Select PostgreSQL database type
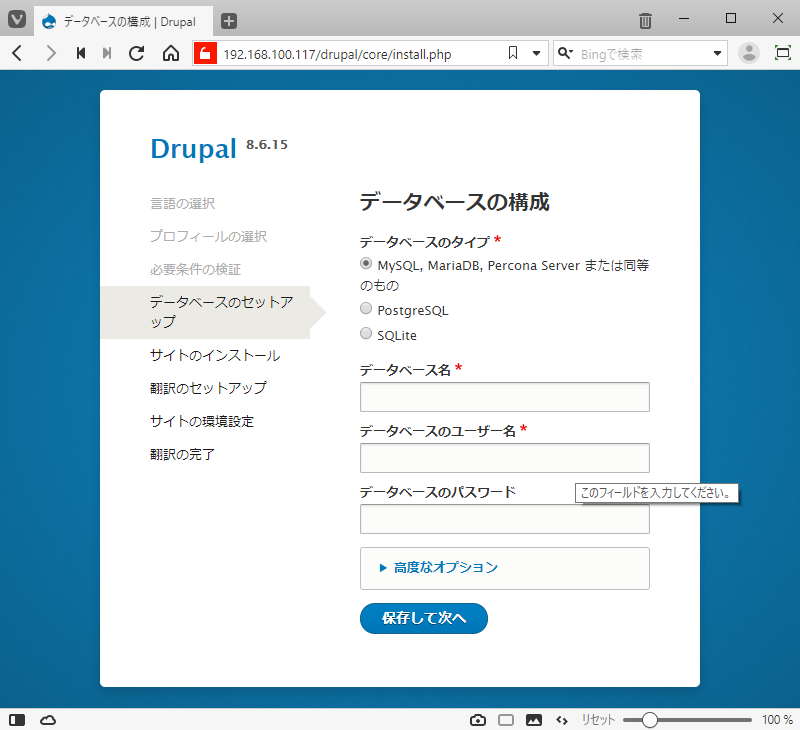The height and width of the screenshot is (730, 800). point(366,308)
